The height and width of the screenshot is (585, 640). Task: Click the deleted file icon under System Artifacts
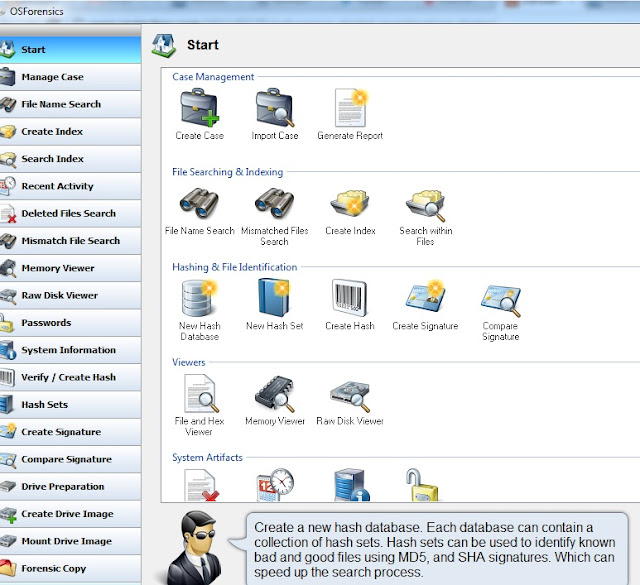pos(200,485)
